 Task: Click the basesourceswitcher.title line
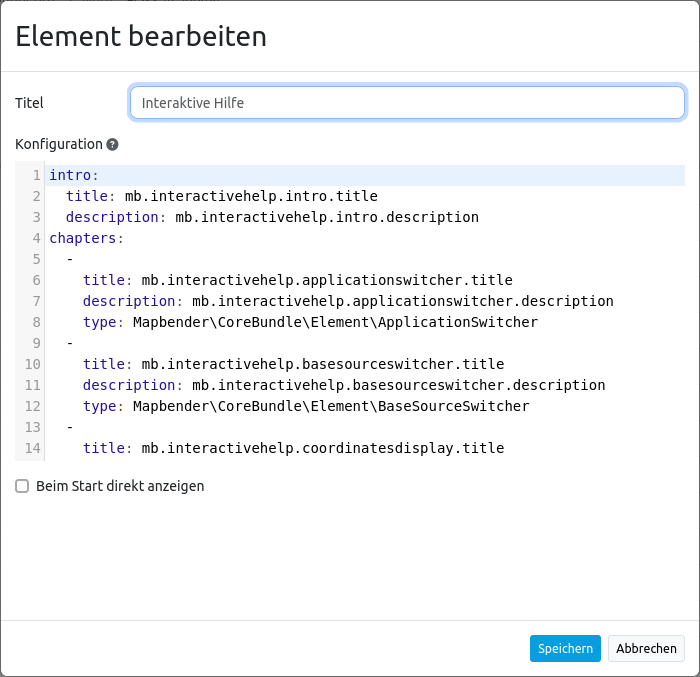[293, 364]
